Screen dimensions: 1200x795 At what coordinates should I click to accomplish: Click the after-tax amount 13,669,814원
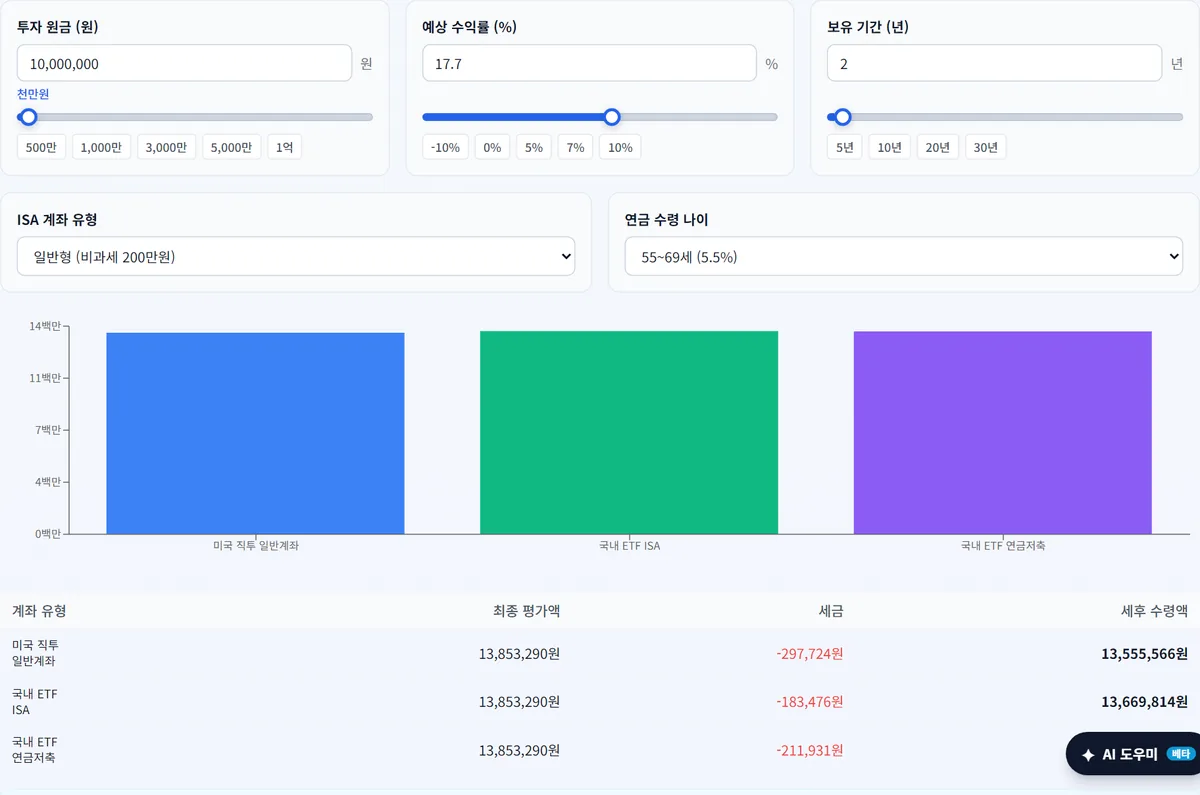1144,702
